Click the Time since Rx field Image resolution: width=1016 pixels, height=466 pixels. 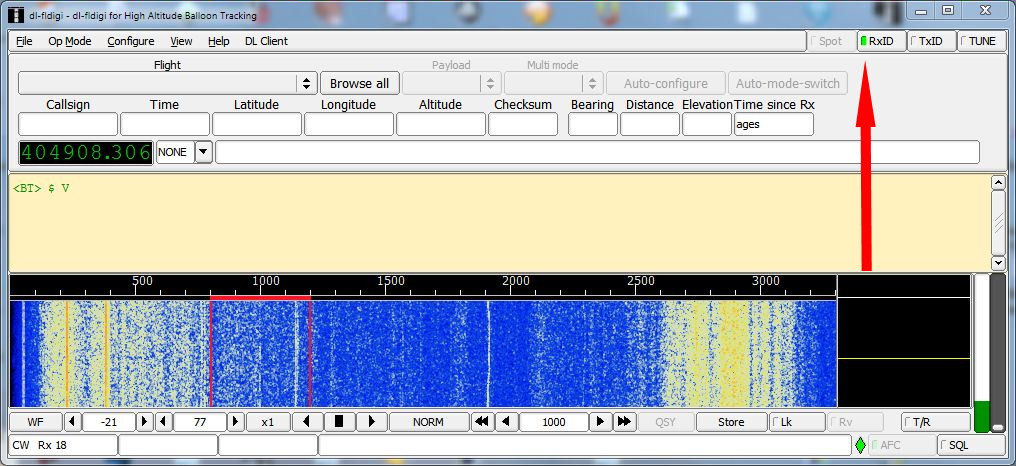[774, 124]
